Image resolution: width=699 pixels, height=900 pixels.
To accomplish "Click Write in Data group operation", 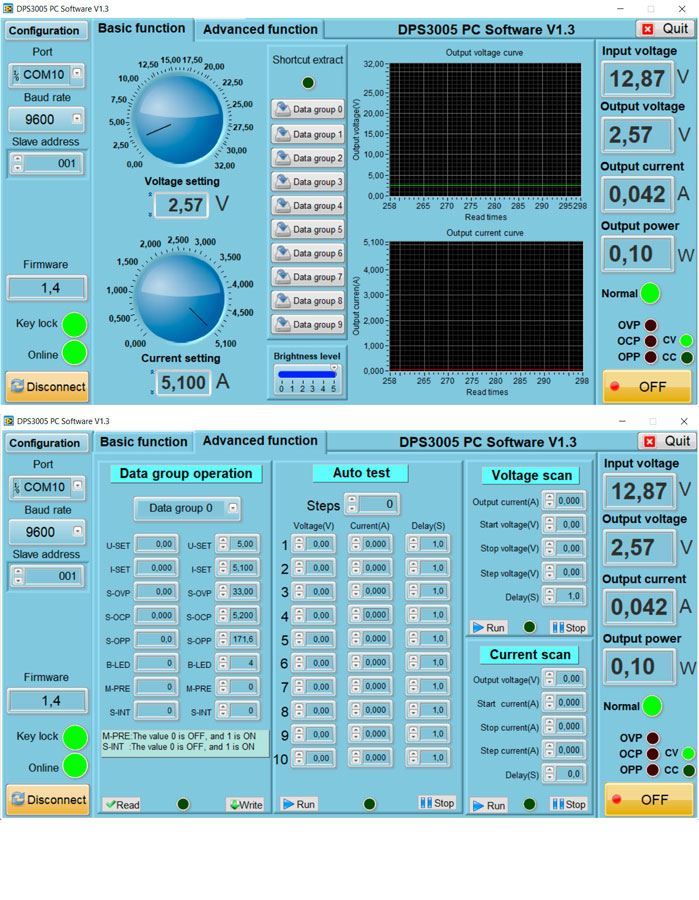I will [x=246, y=805].
